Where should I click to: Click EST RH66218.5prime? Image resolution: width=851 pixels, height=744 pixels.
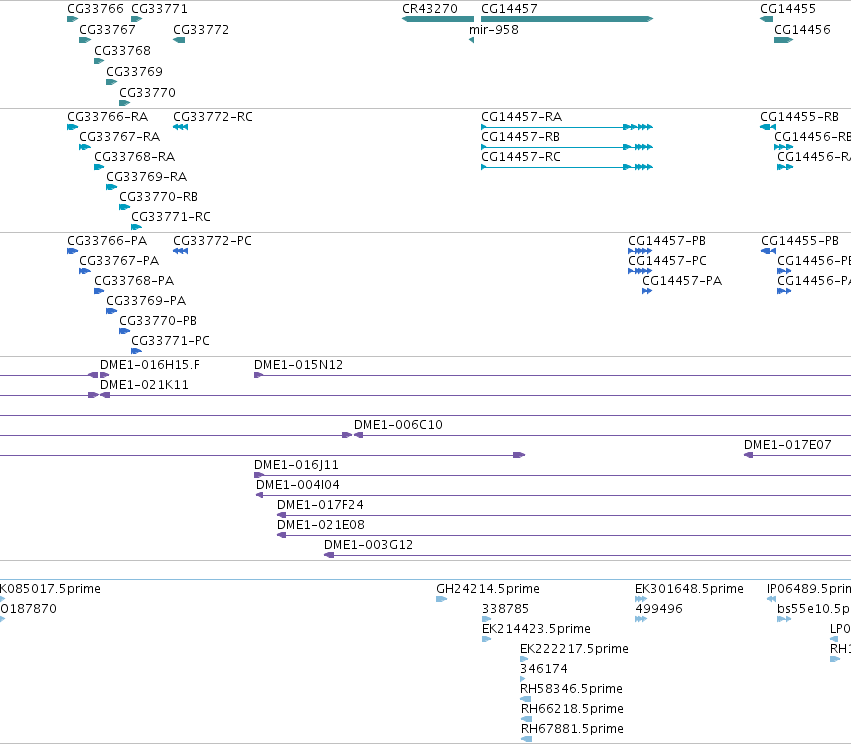coord(573,710)
